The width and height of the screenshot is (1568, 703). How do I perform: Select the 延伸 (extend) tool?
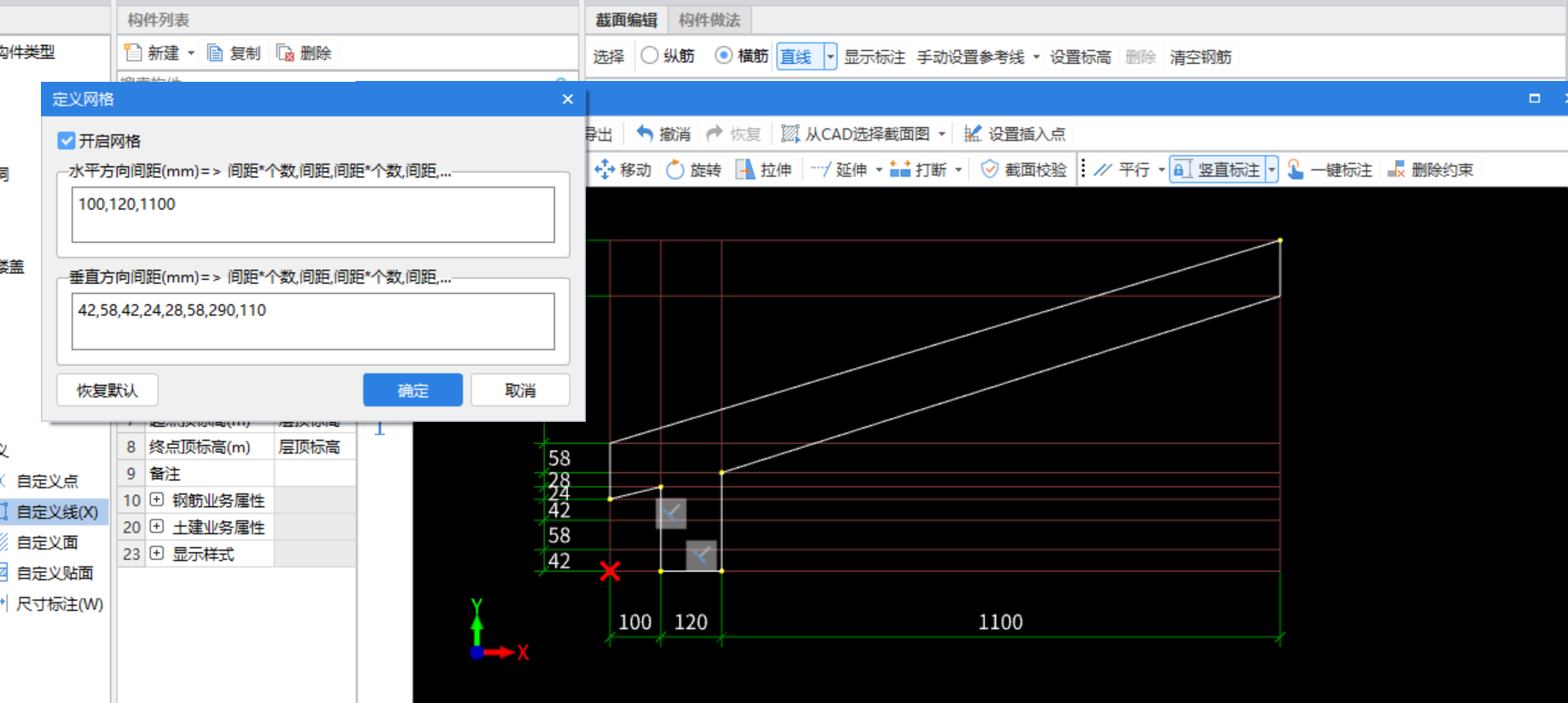click(x=838, y=170)
